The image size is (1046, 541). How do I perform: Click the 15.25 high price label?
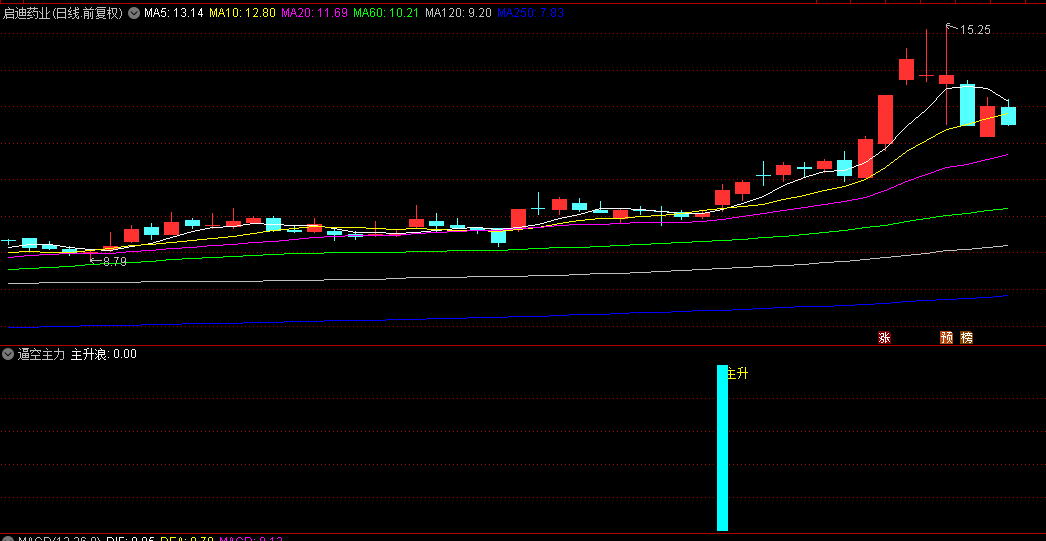(x=975, y=29)
